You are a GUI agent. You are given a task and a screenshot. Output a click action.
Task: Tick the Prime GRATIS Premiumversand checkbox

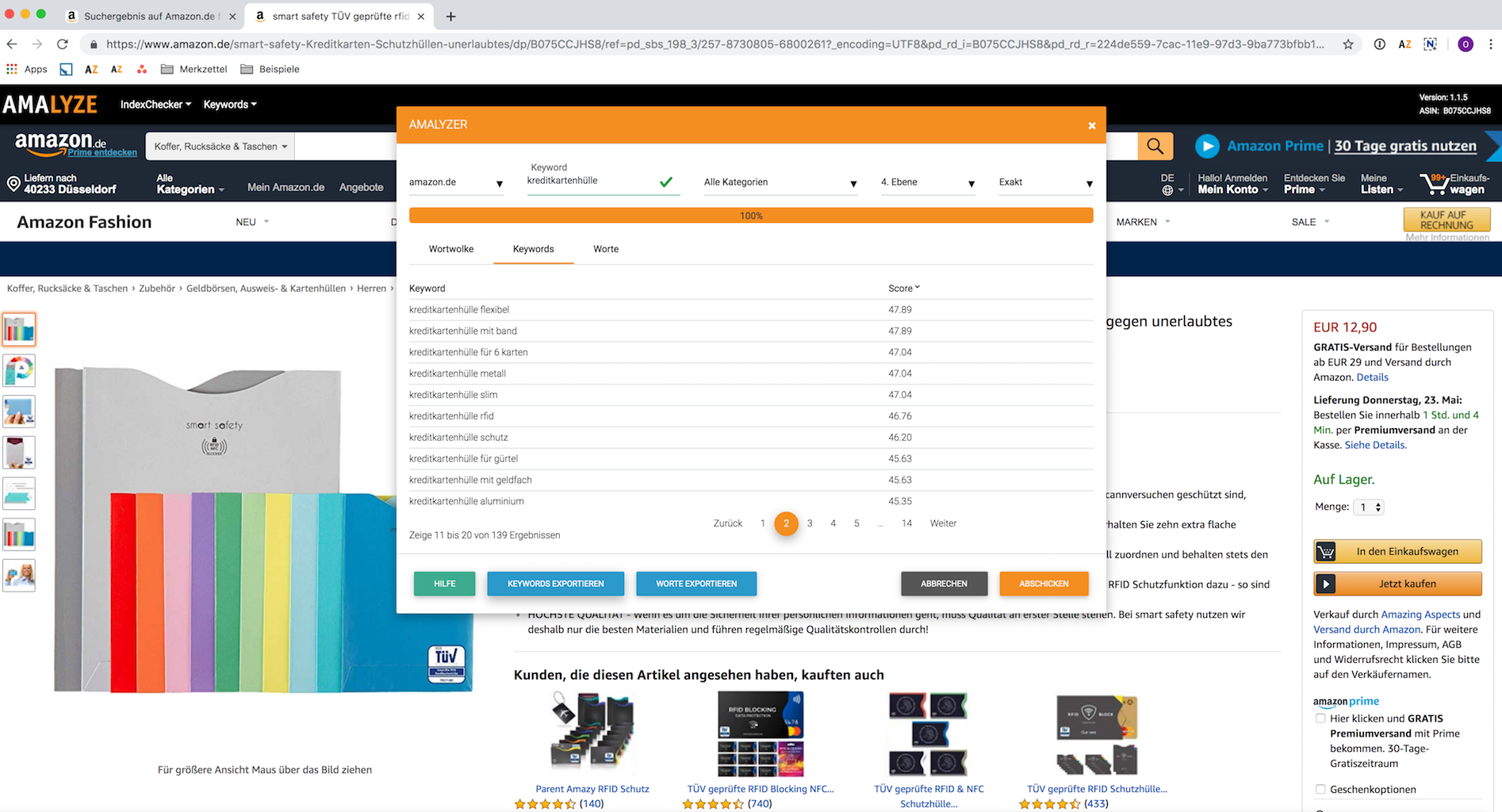(x=1320, y=718)
